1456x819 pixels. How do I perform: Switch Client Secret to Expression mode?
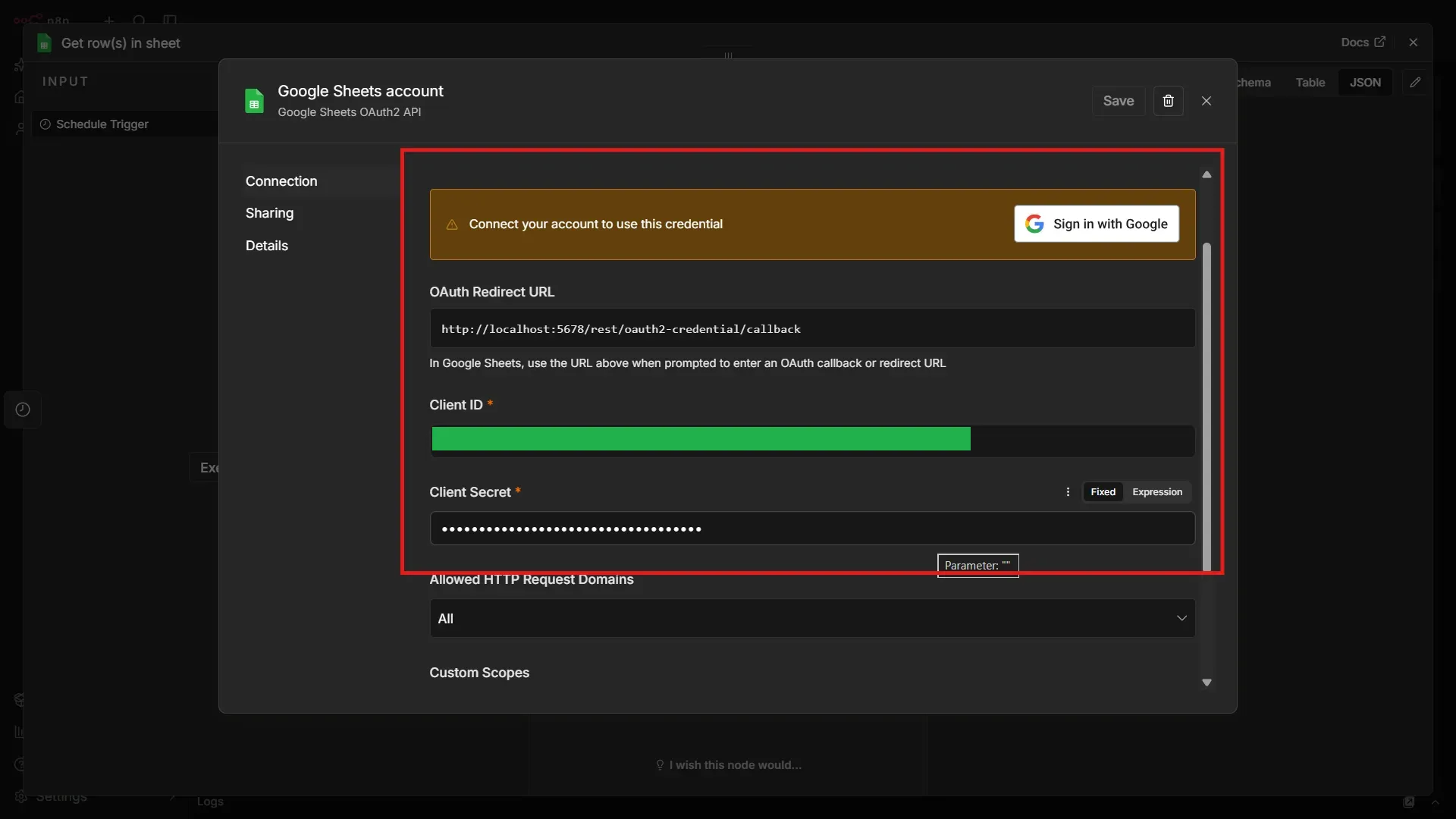1157,492
